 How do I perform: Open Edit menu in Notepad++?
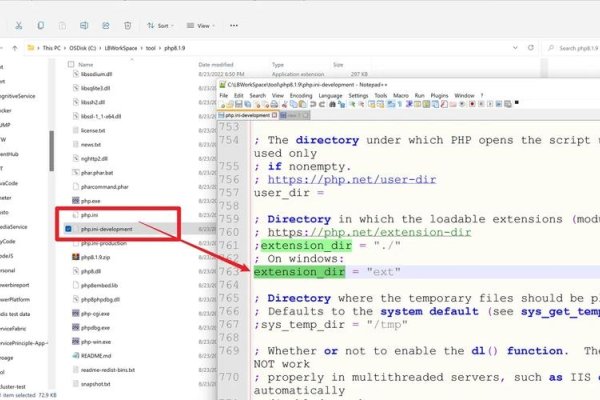[x=238, y=95]
